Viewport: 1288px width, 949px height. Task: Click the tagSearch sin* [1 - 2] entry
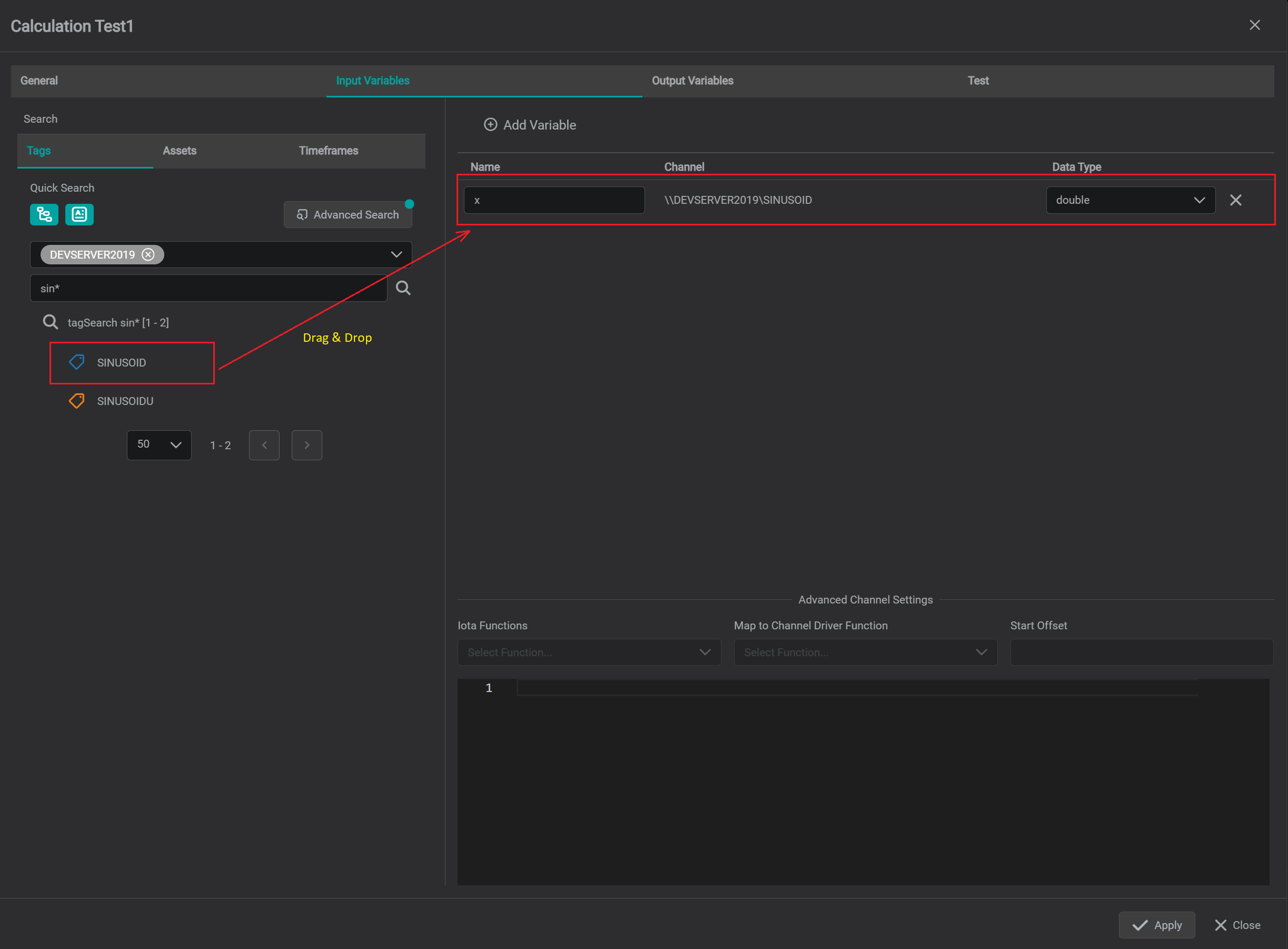click(118, 322)
